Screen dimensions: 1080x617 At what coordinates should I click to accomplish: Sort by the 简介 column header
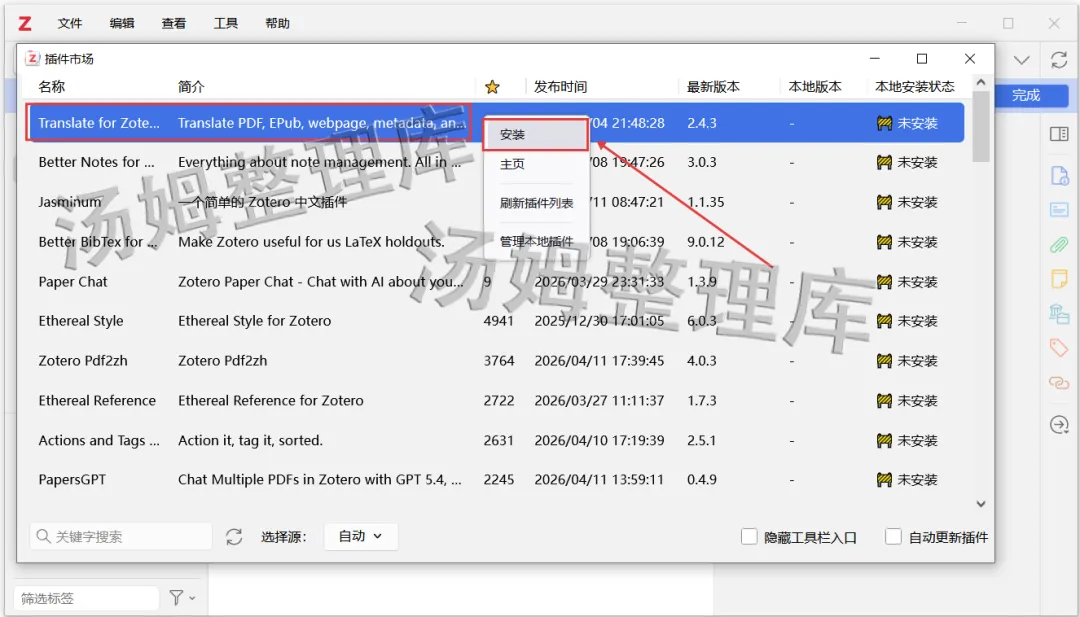(191, 87)
